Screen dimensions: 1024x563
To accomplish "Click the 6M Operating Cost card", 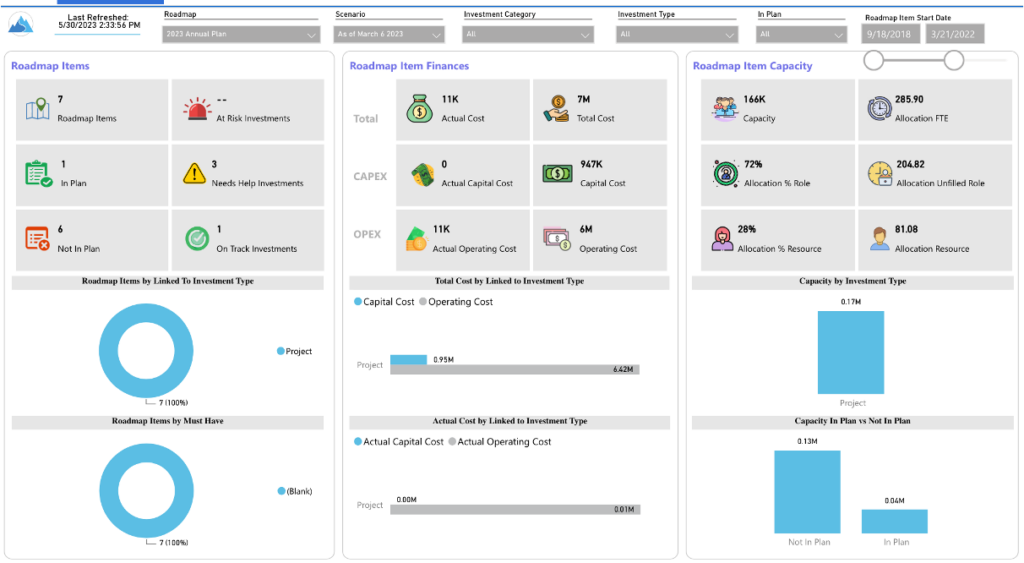I will (x=600, y=240).
